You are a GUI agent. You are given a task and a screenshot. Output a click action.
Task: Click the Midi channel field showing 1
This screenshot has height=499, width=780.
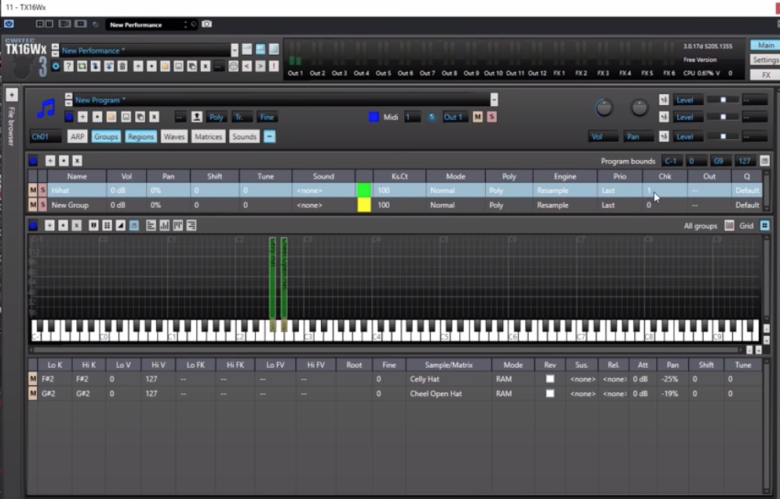412,117
